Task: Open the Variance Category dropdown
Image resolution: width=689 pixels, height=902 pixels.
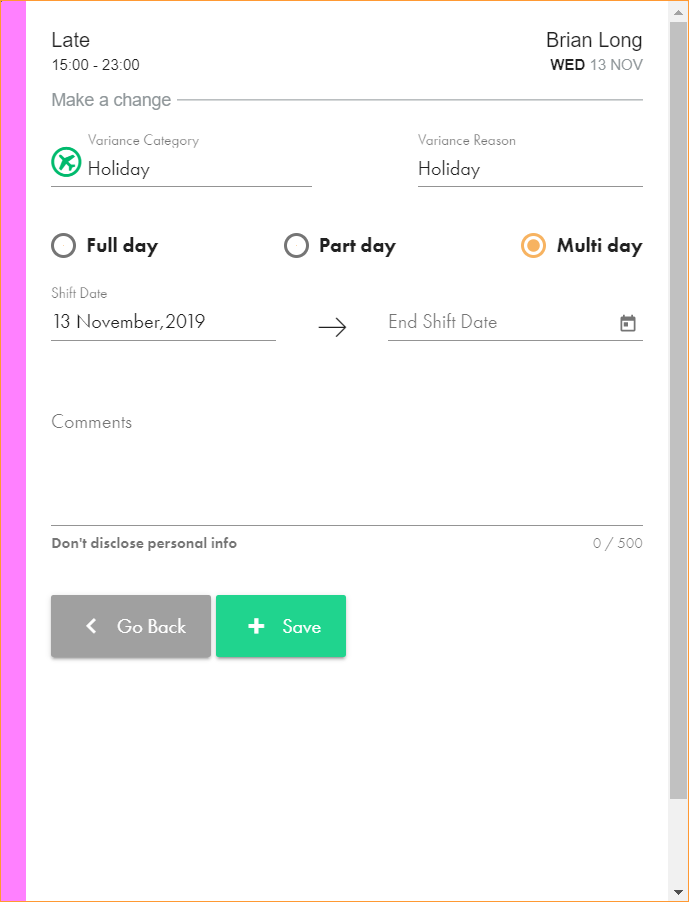Action: 199,169
